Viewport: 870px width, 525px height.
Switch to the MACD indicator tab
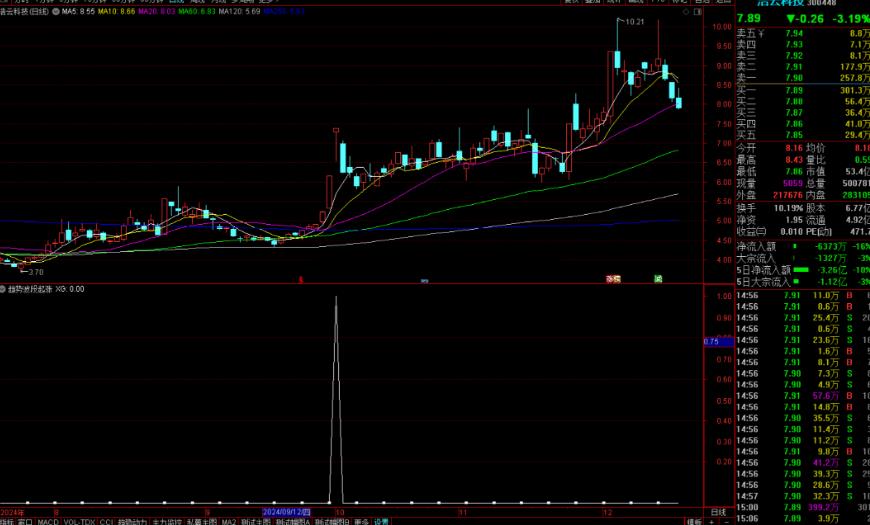pyautogui.click(x=48, y=522)
